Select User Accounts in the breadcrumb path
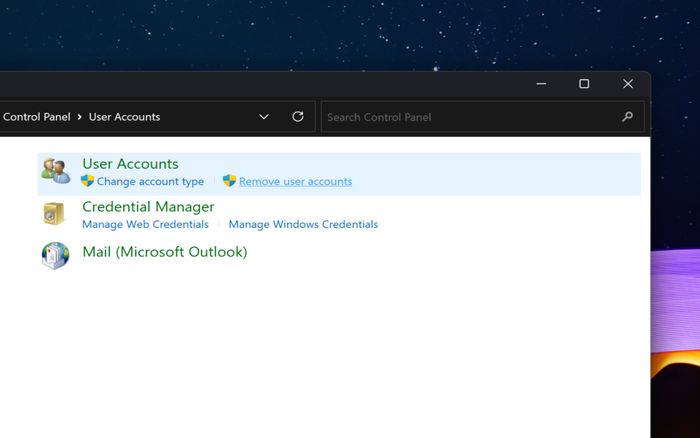The width and height of the screenshot is (700, 438). [x=124, y=117]
